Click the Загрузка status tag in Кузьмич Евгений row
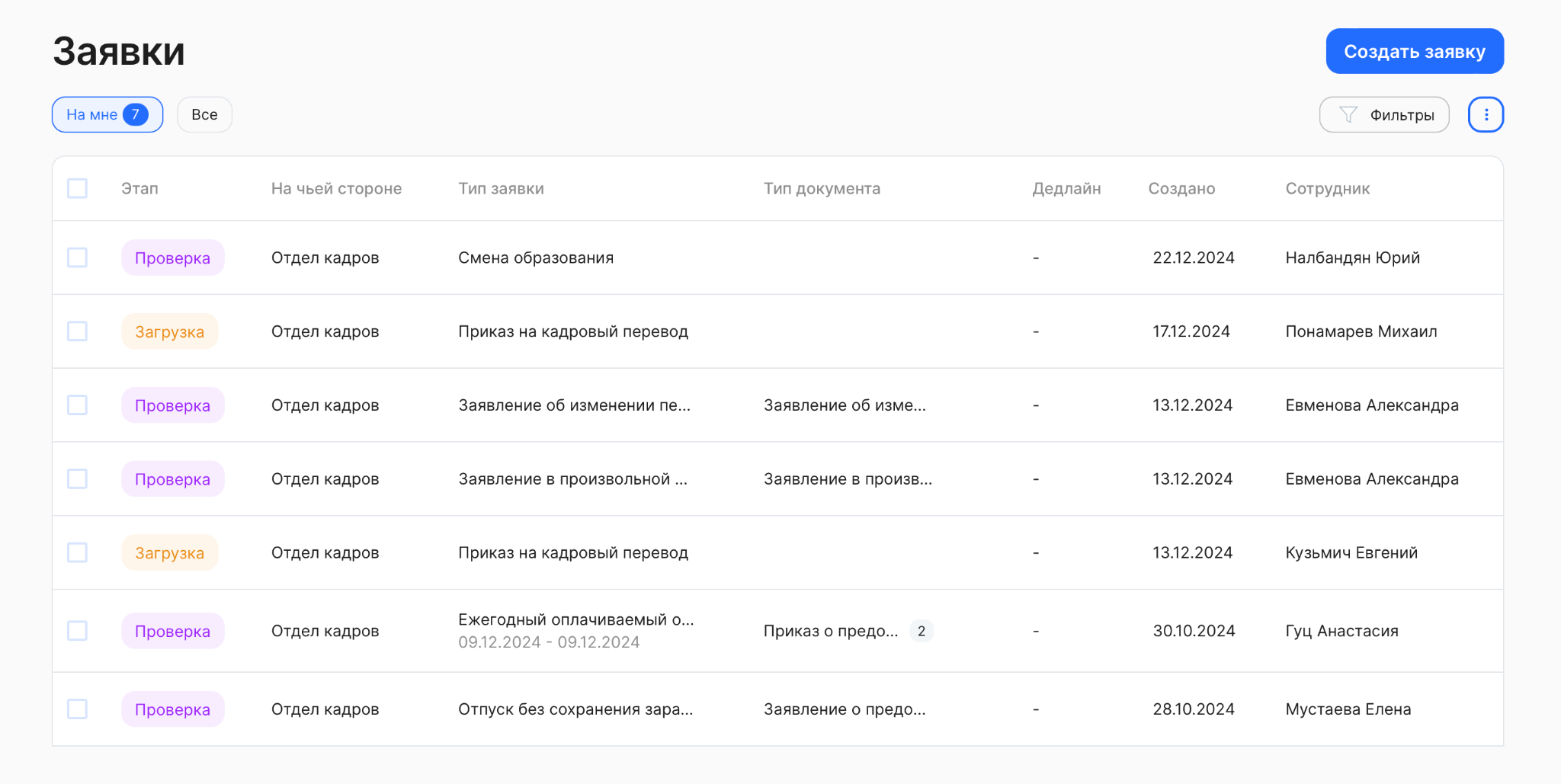Image resolution: width=1561 pixels, height=784 pixels. (x=169, y=552)
